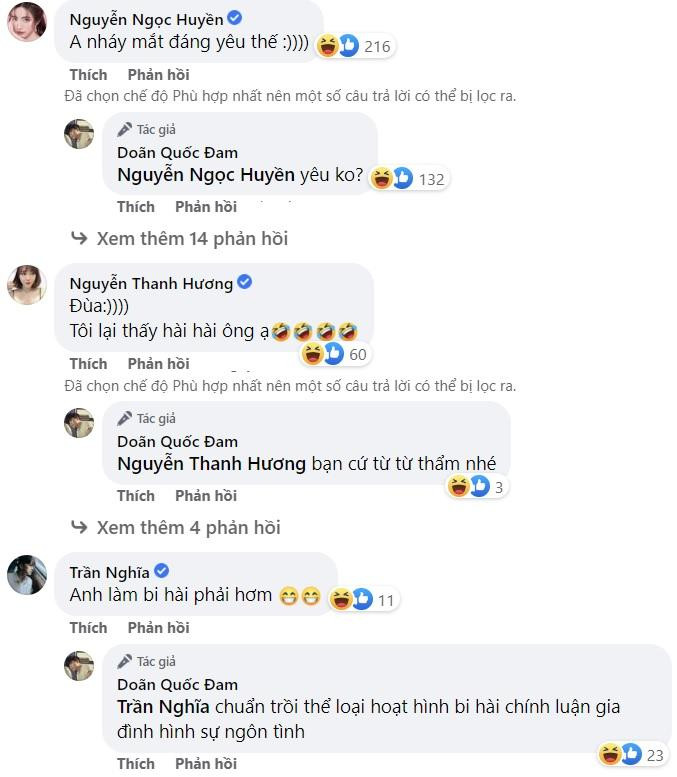677x777 pixels.
Task: Open the tagged Nguyễn Thanh Hương mention link
Action: coord(211,463)
